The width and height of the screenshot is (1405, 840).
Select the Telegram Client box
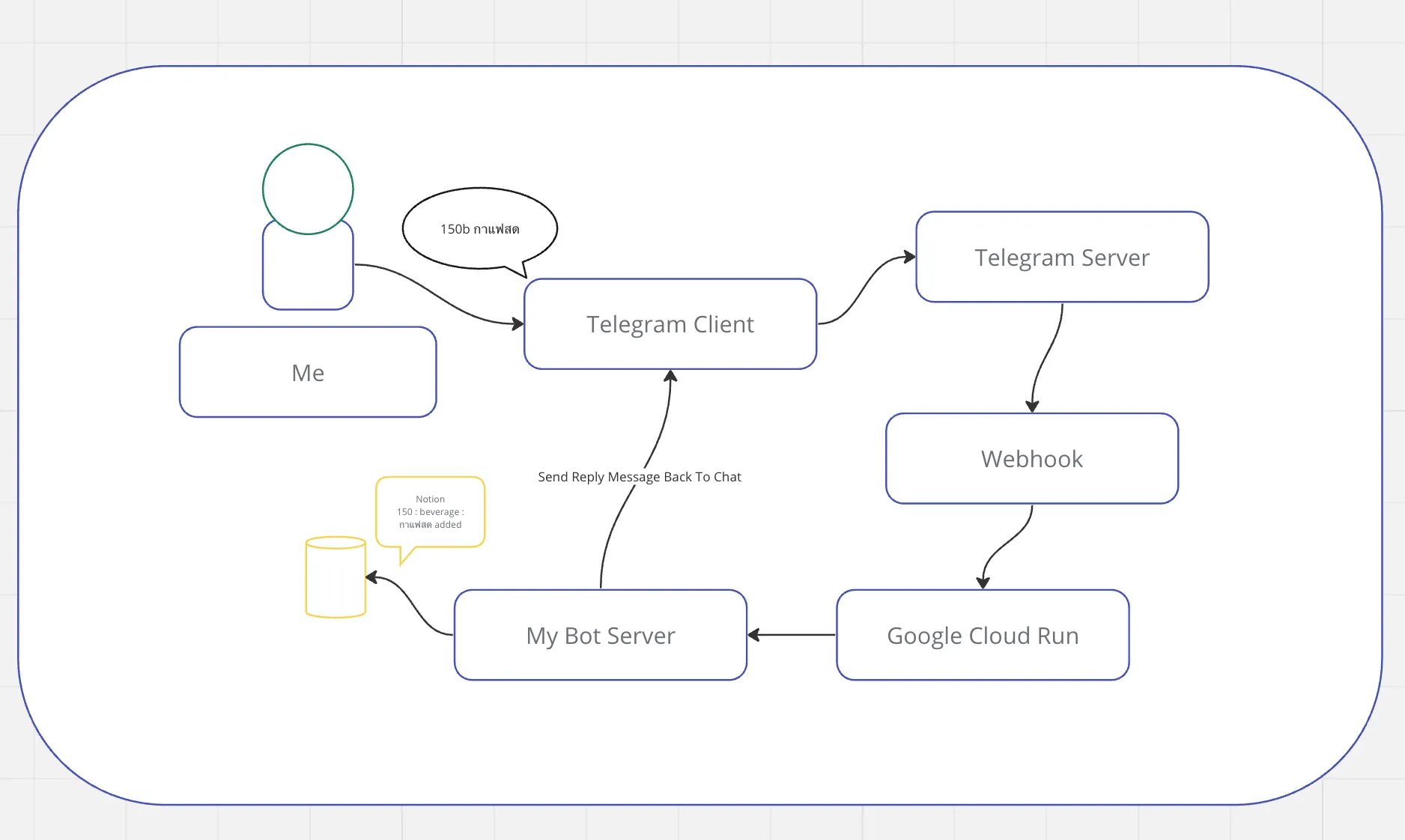(670, 324)
